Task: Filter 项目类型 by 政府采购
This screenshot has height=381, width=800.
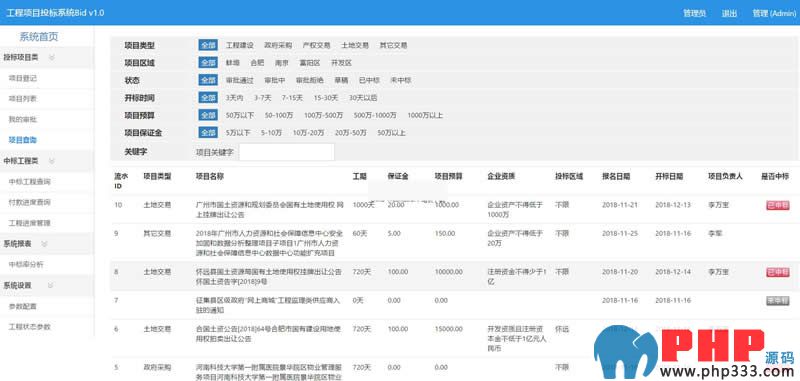Action: [x=278, y=45]
